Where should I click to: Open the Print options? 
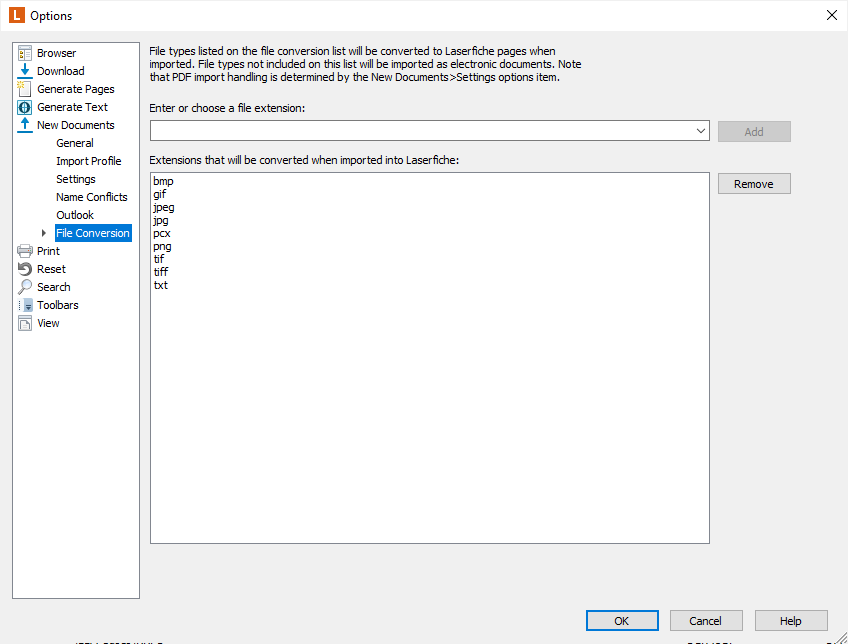[48, 251]
